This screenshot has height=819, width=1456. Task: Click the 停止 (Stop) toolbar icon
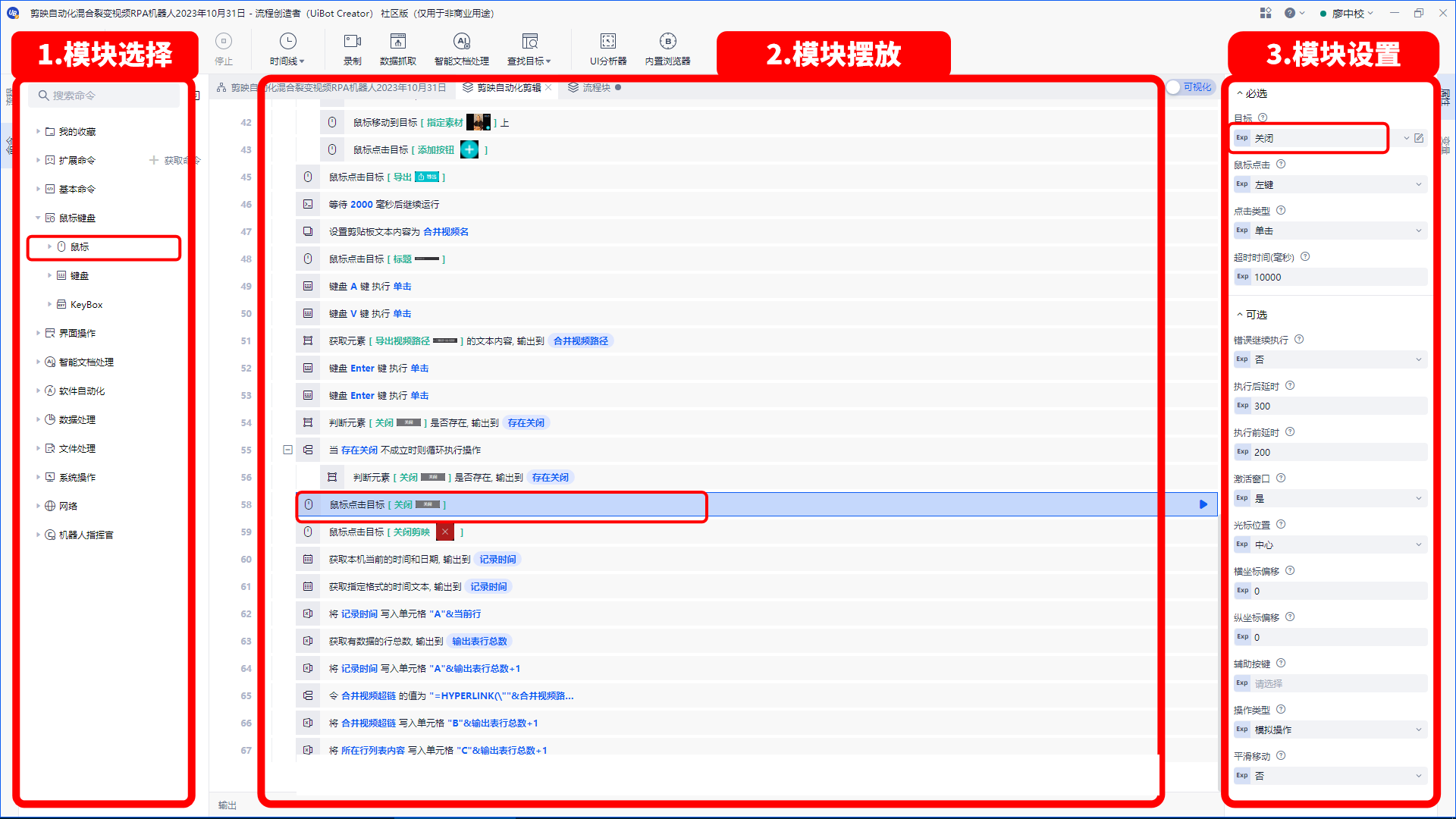[224, 49]
